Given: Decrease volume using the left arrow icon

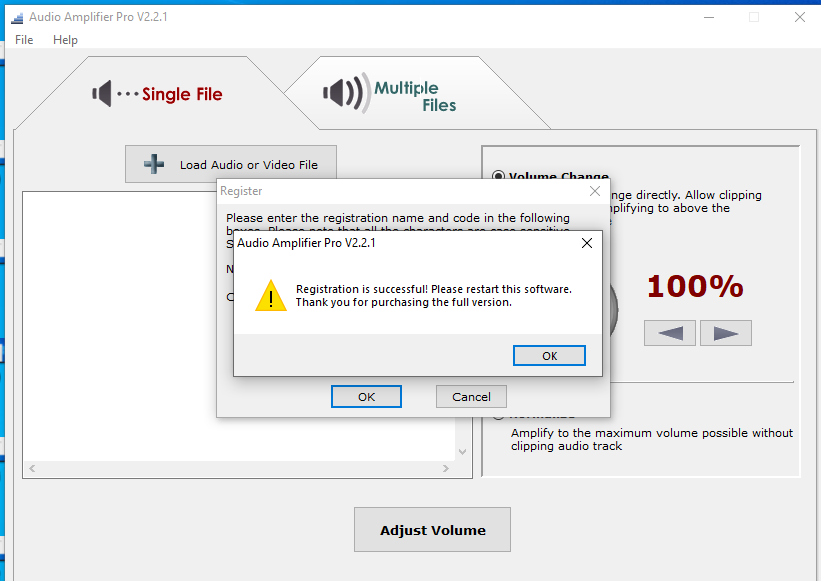Looking at the screenshot, I should click(x=669, y=332).
